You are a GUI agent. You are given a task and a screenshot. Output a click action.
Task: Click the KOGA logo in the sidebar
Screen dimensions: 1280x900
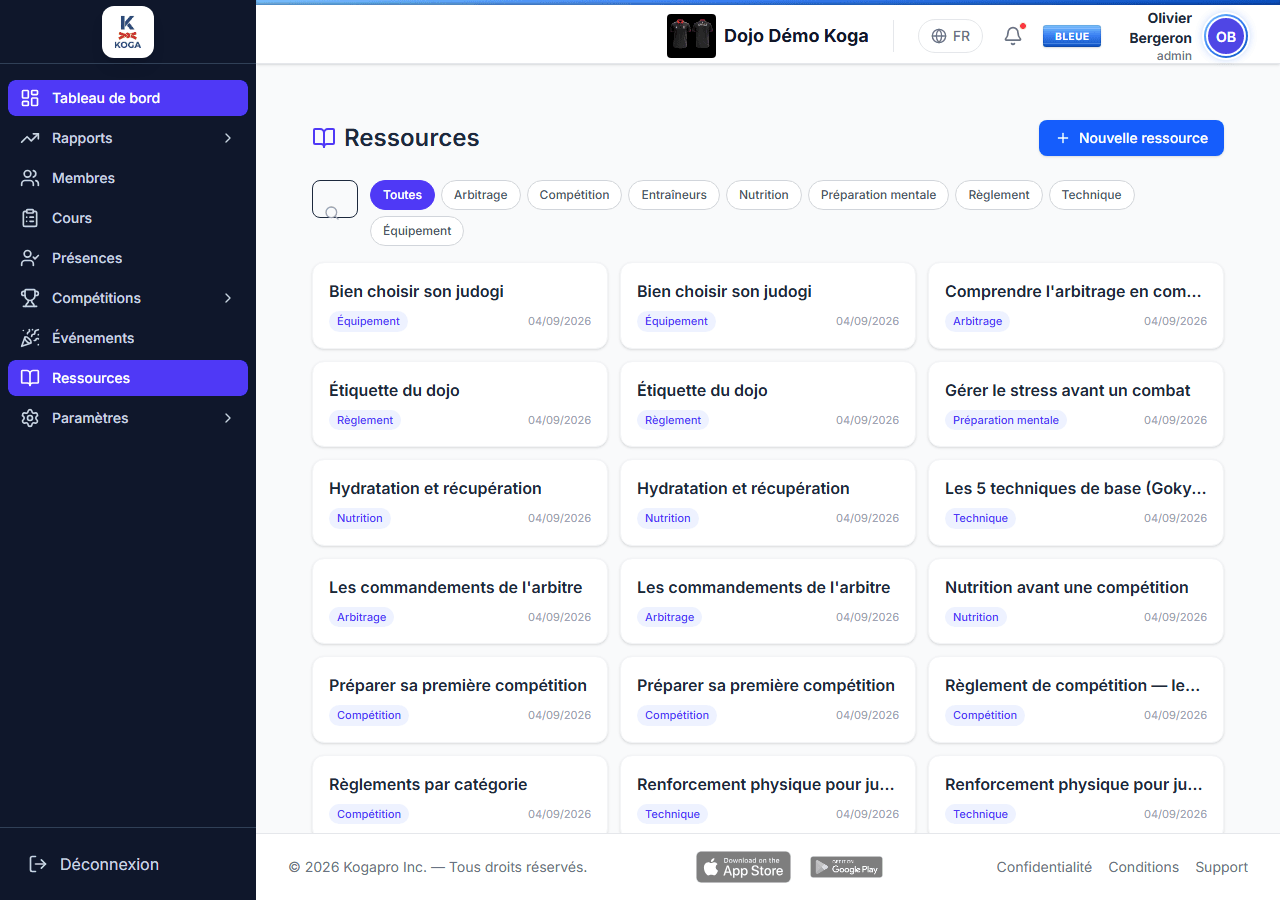click(x=128, y=32)
